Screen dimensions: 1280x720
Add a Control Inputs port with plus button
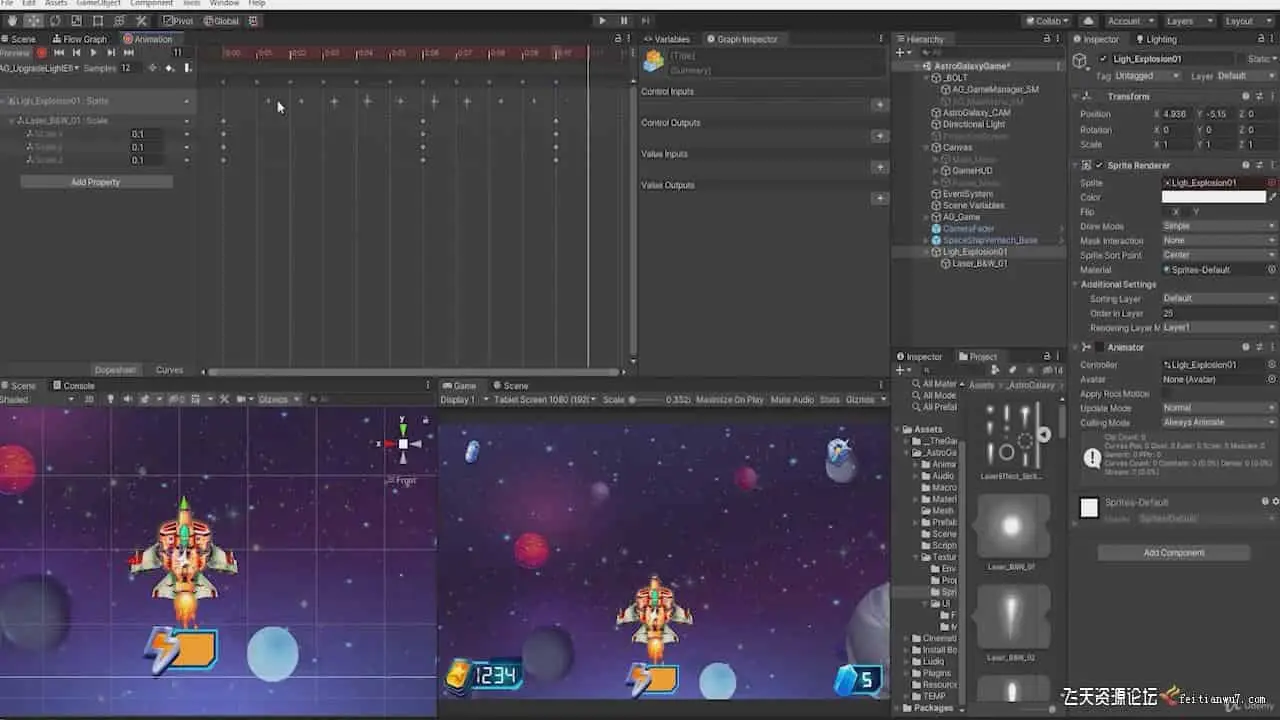point(880,104)
